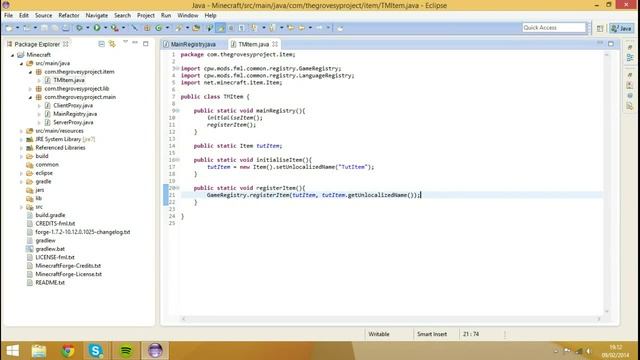Run the program with green Run icon
This screenshot has height=360, width=640.
click(97, 28)
